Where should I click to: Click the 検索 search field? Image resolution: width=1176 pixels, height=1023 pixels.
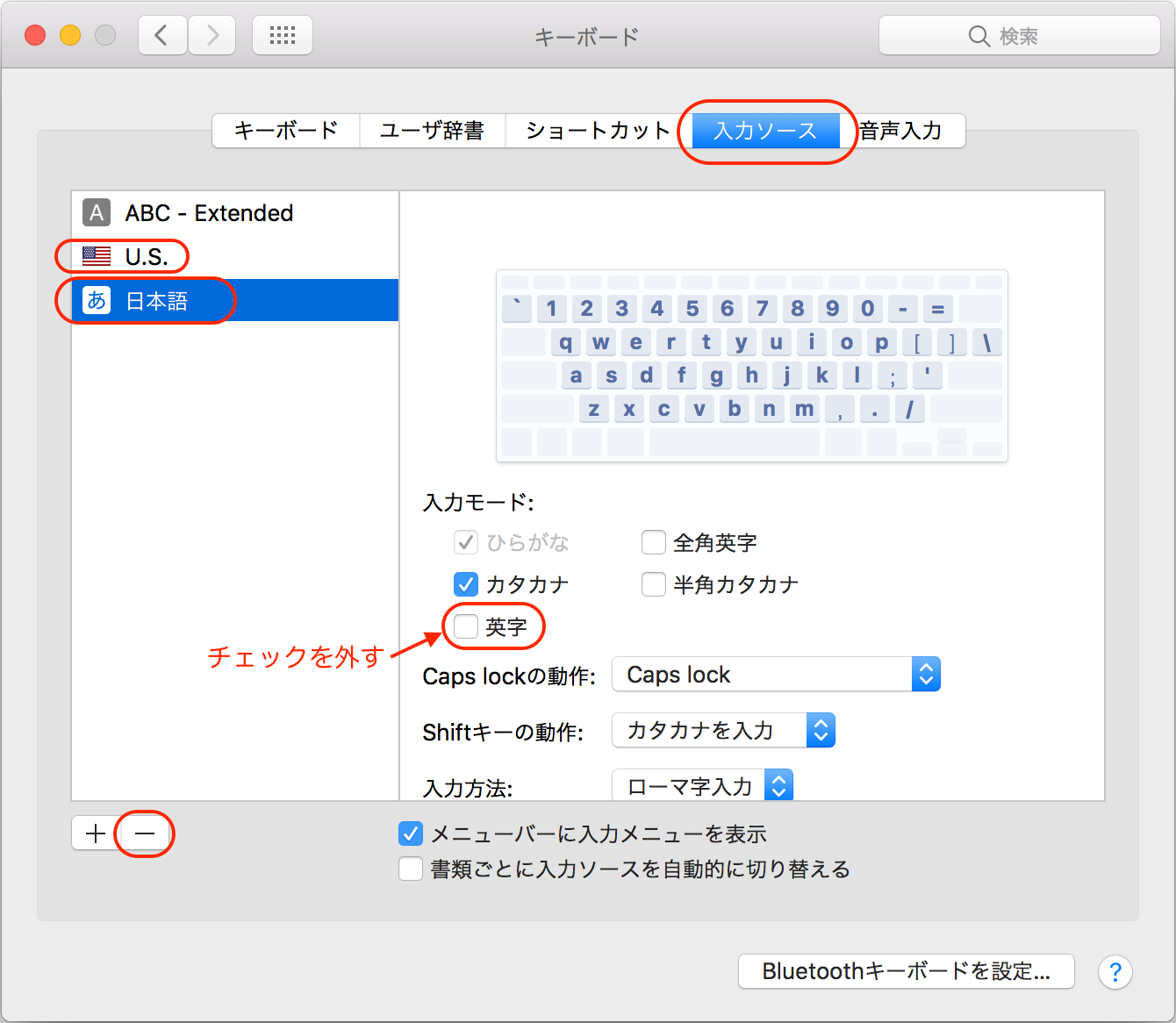click(1020, 36)
